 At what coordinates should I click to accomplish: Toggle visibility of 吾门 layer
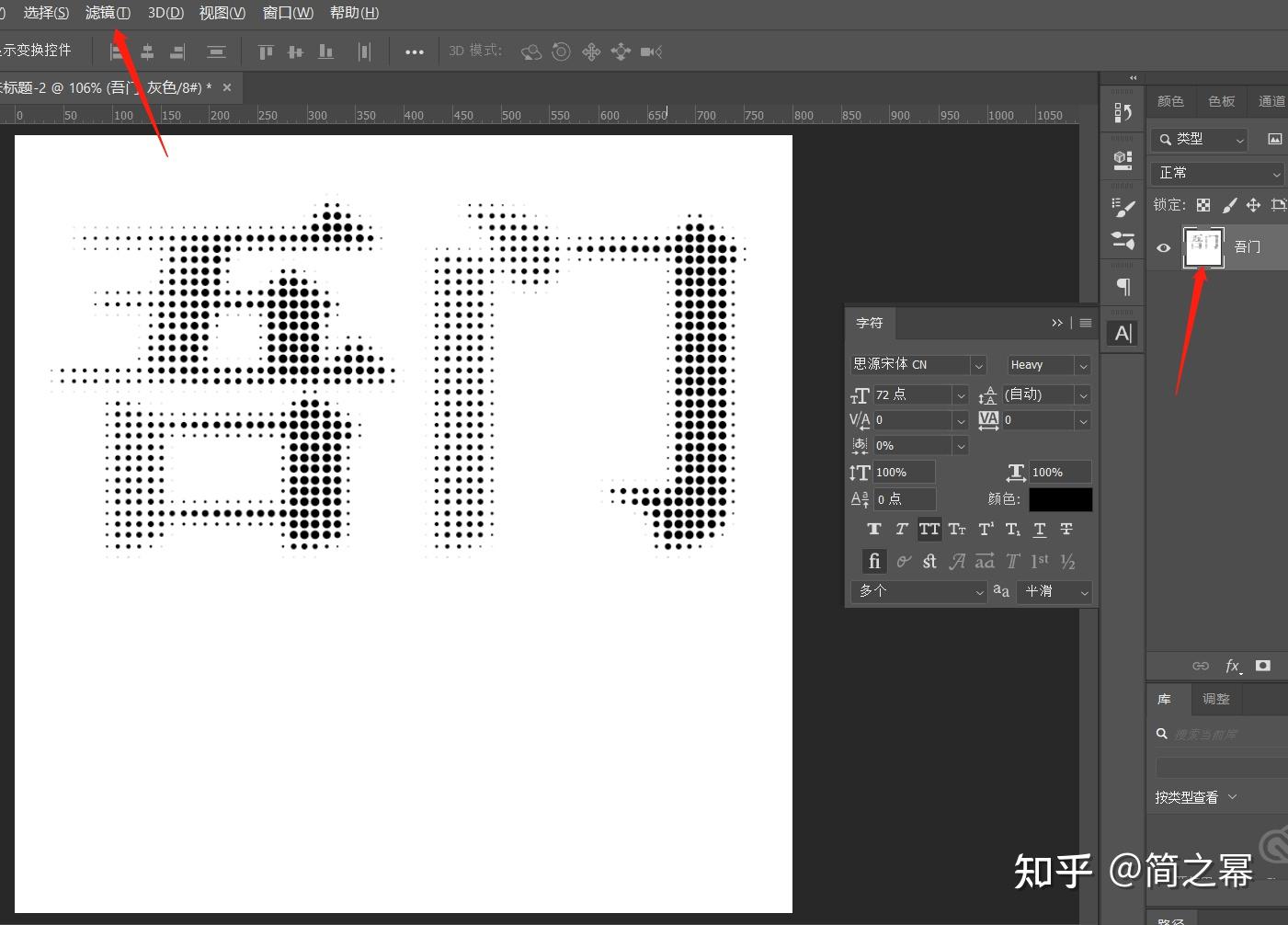coord(1163,247)
